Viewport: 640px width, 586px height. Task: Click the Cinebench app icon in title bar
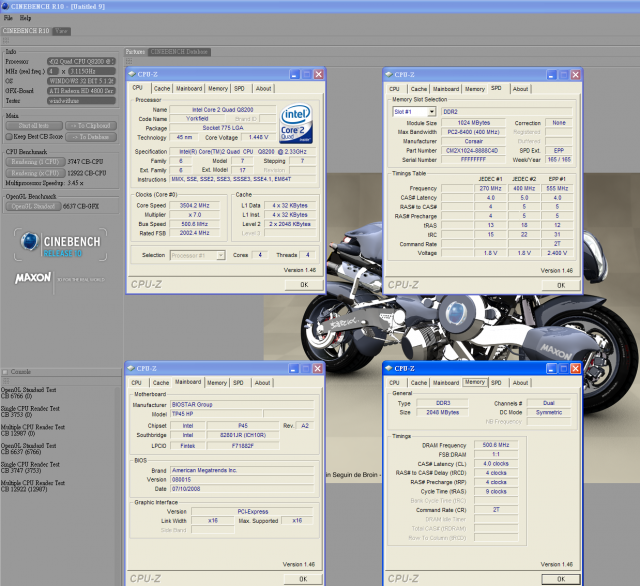click(5, 6)
